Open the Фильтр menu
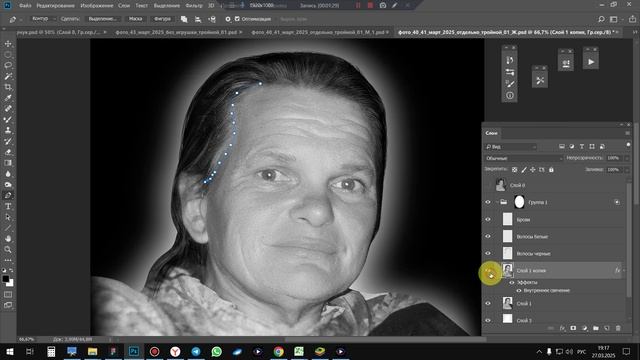Screen dimensions: 640x360 click(194, 6)
